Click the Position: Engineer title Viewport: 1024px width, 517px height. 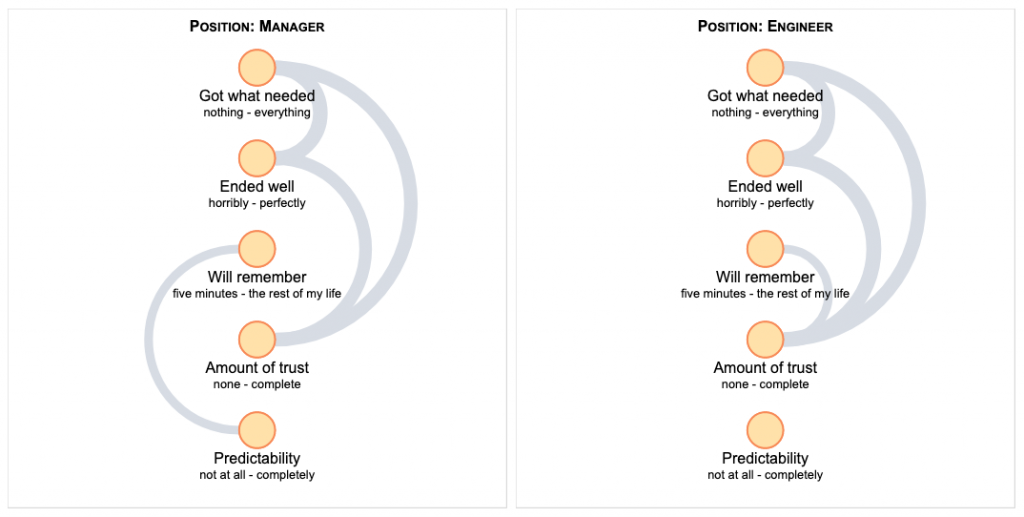pyautogui.click(x=765, y=26)
